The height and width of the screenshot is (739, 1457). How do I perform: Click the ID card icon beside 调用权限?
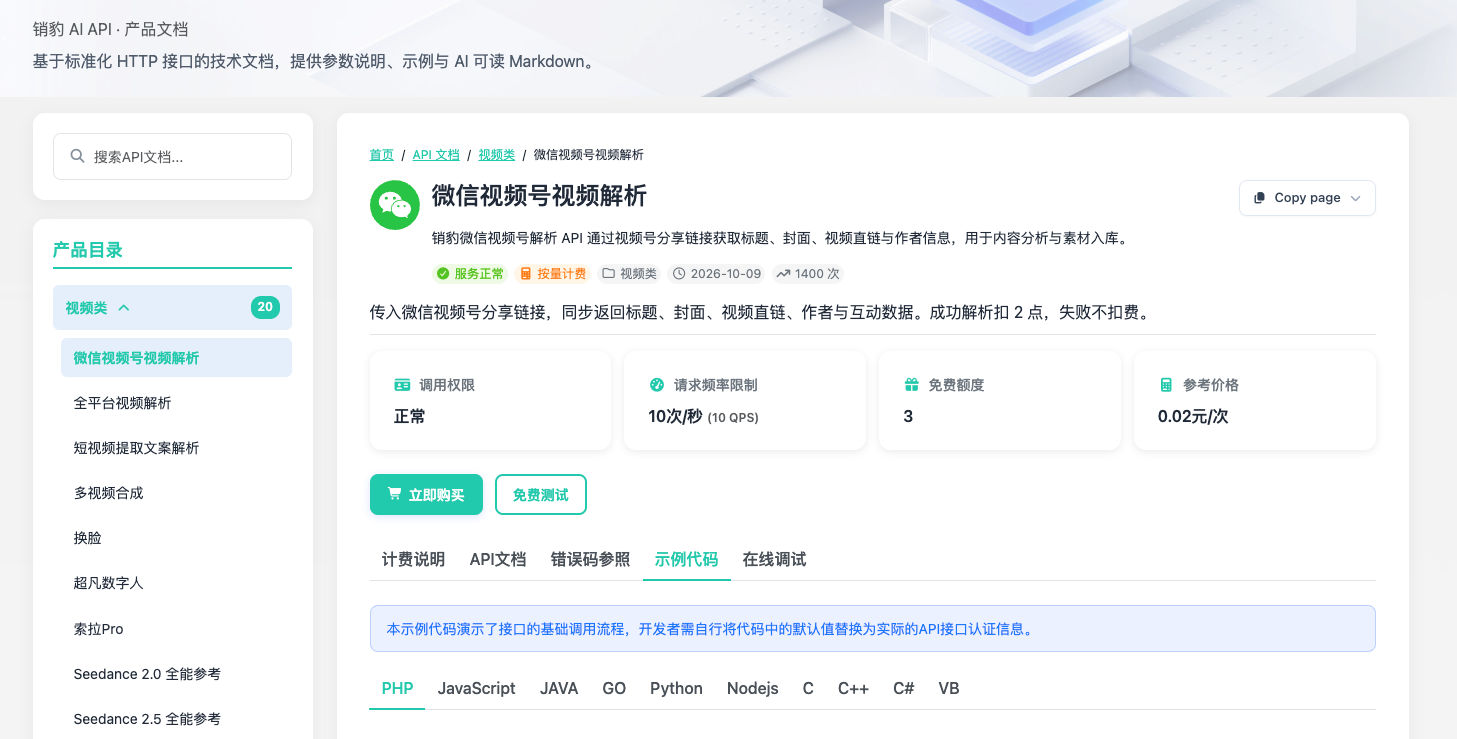[x=402, y=385]
